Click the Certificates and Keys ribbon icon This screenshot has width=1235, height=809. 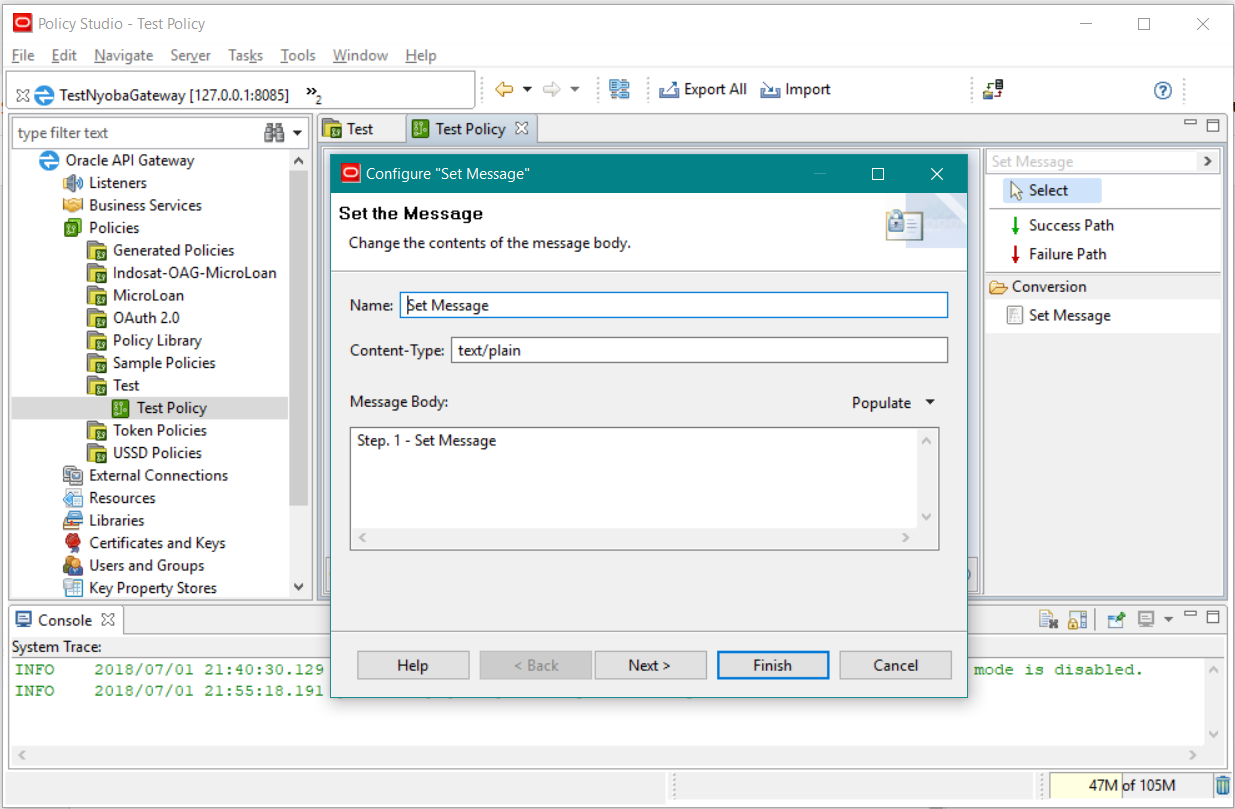(73, 543)
